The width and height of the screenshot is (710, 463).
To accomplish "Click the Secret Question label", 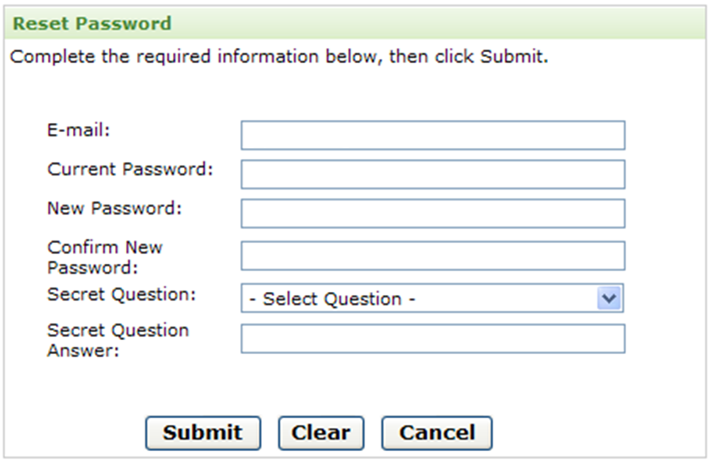I will click(121, 294).
